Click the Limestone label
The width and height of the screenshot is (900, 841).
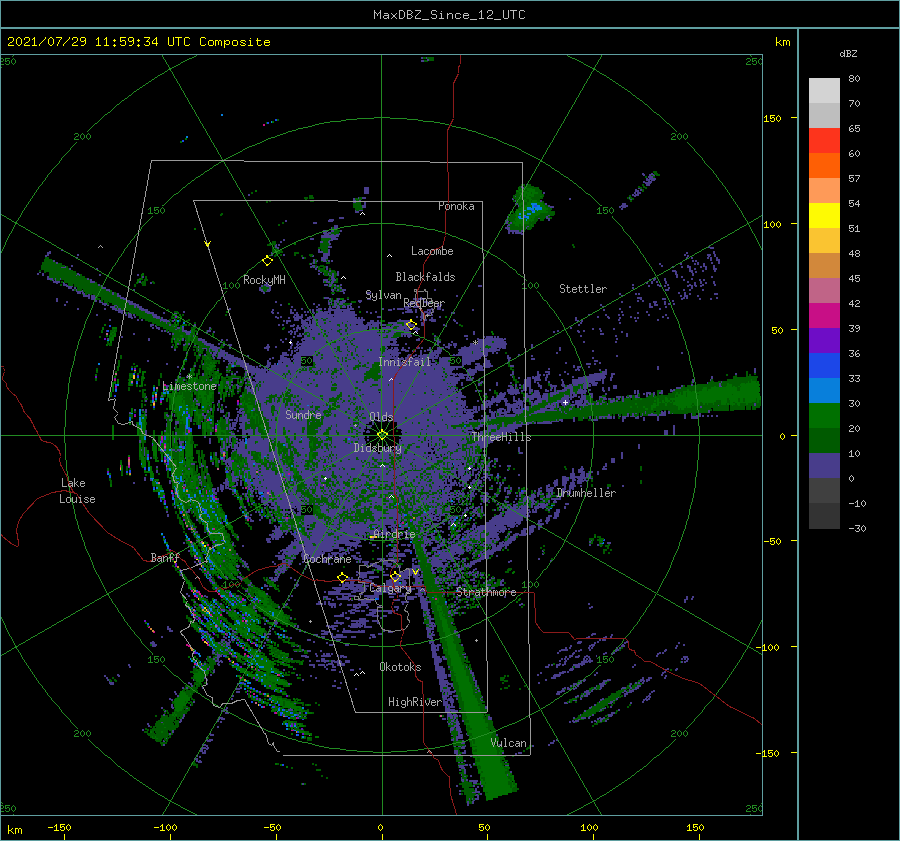click(189, 386)
